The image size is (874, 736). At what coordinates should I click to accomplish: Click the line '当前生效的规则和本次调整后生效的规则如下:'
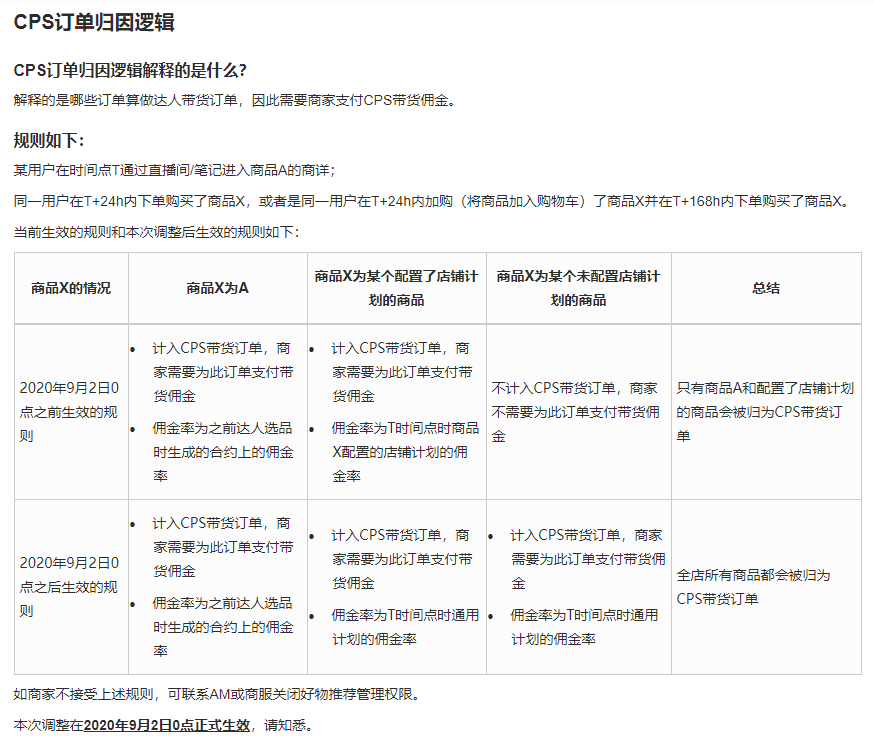tap(156, 232)
